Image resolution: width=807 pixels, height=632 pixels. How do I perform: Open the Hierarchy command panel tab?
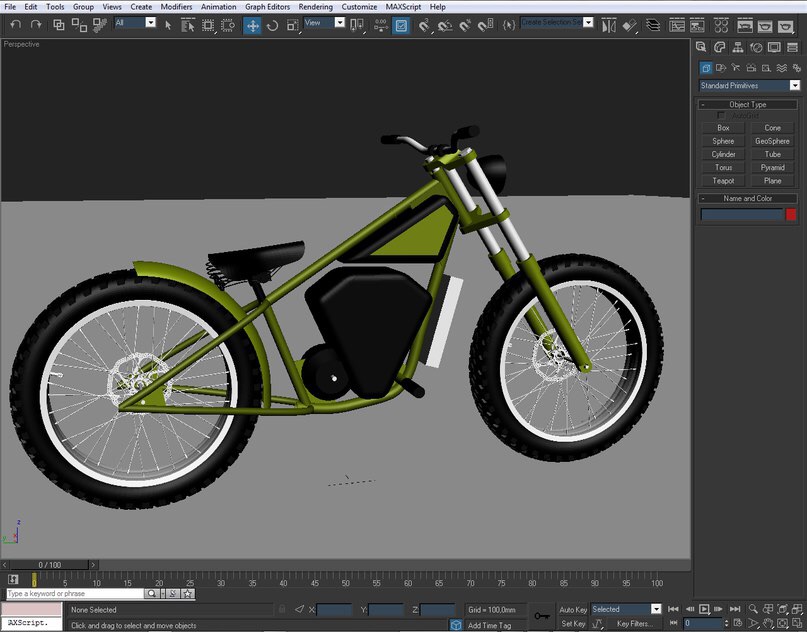(x=739, y=46)
